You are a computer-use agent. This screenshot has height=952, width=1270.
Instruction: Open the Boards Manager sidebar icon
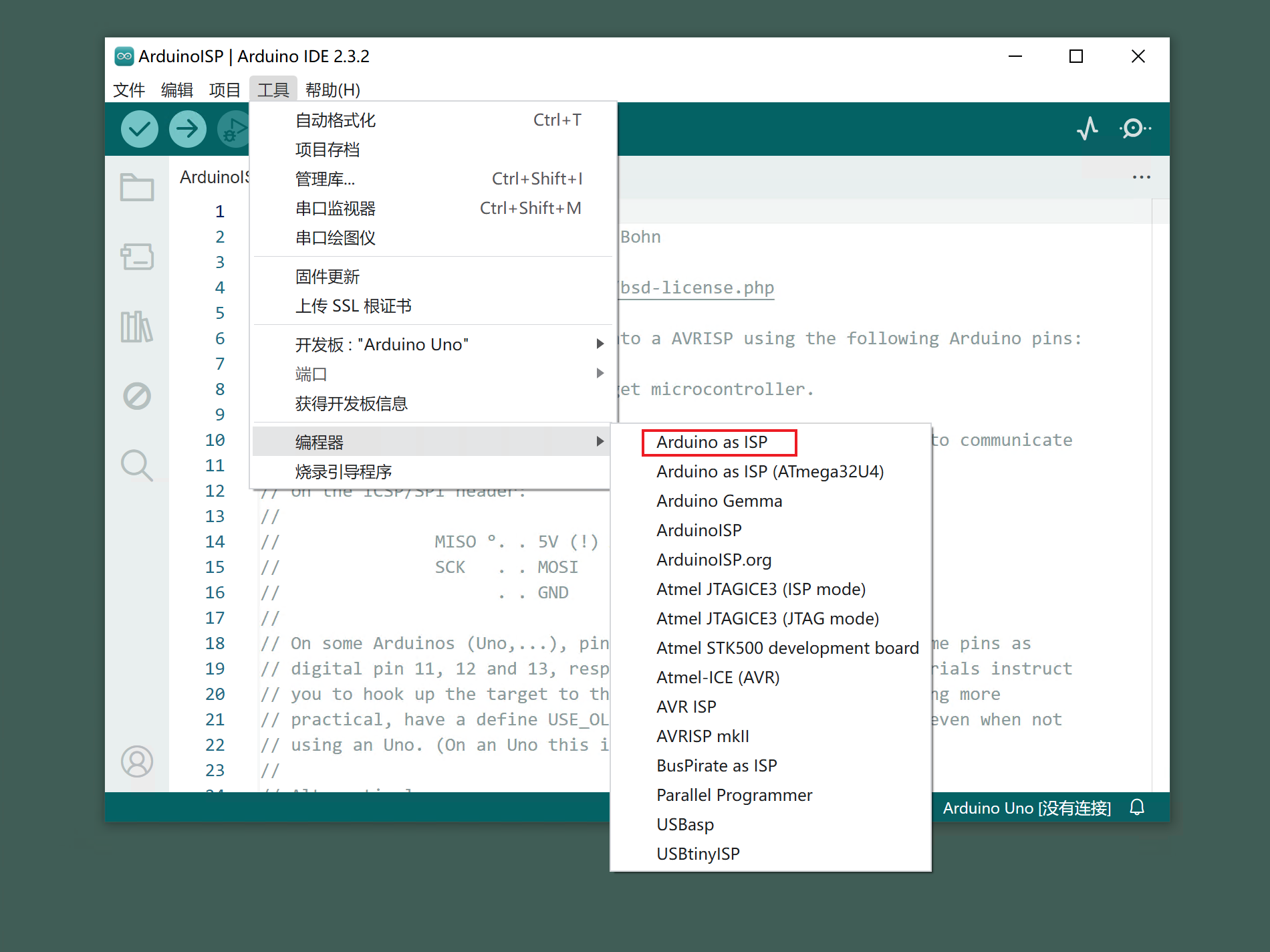click(x=137, y=257)
